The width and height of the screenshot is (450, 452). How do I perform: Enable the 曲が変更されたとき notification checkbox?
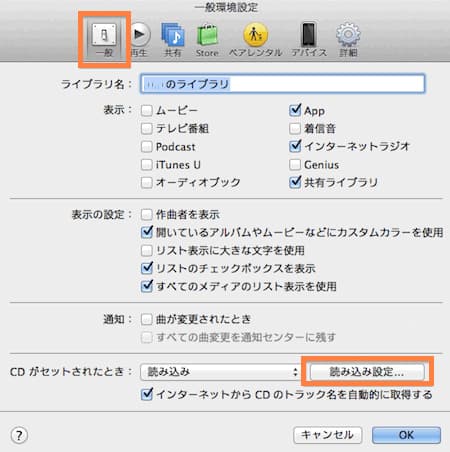146,319
